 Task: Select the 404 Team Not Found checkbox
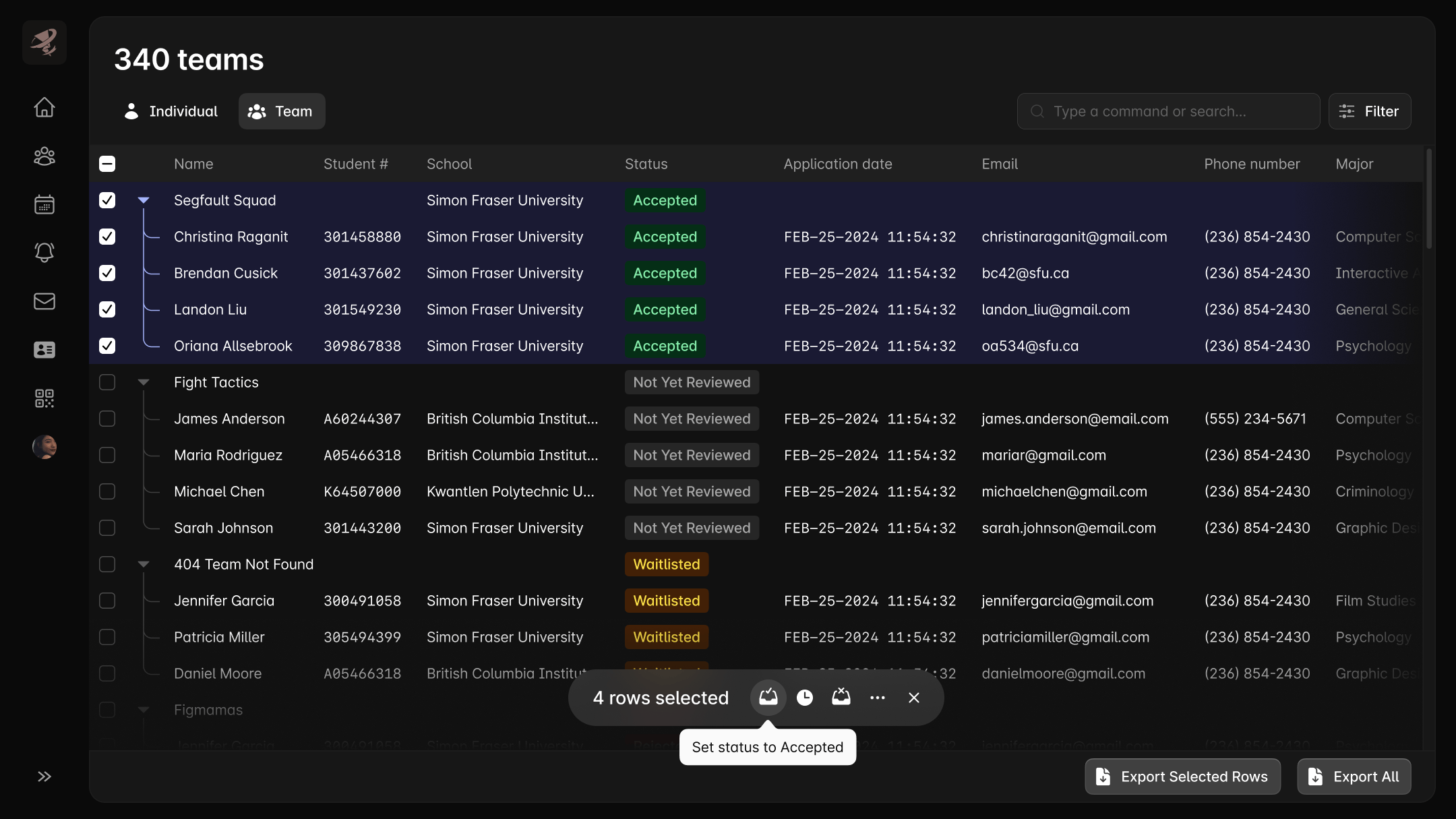pos(107,564)
